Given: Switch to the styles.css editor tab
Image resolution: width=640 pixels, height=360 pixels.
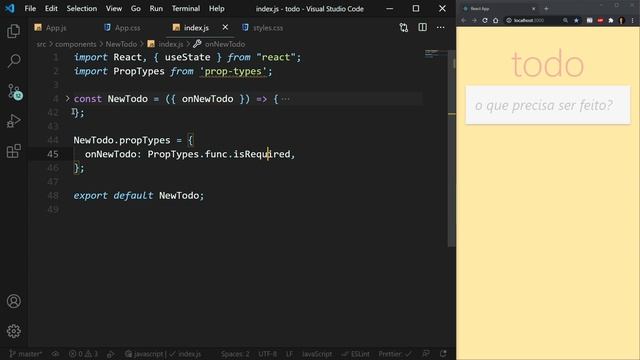Looking at the screenshot, I should [262, 27].
